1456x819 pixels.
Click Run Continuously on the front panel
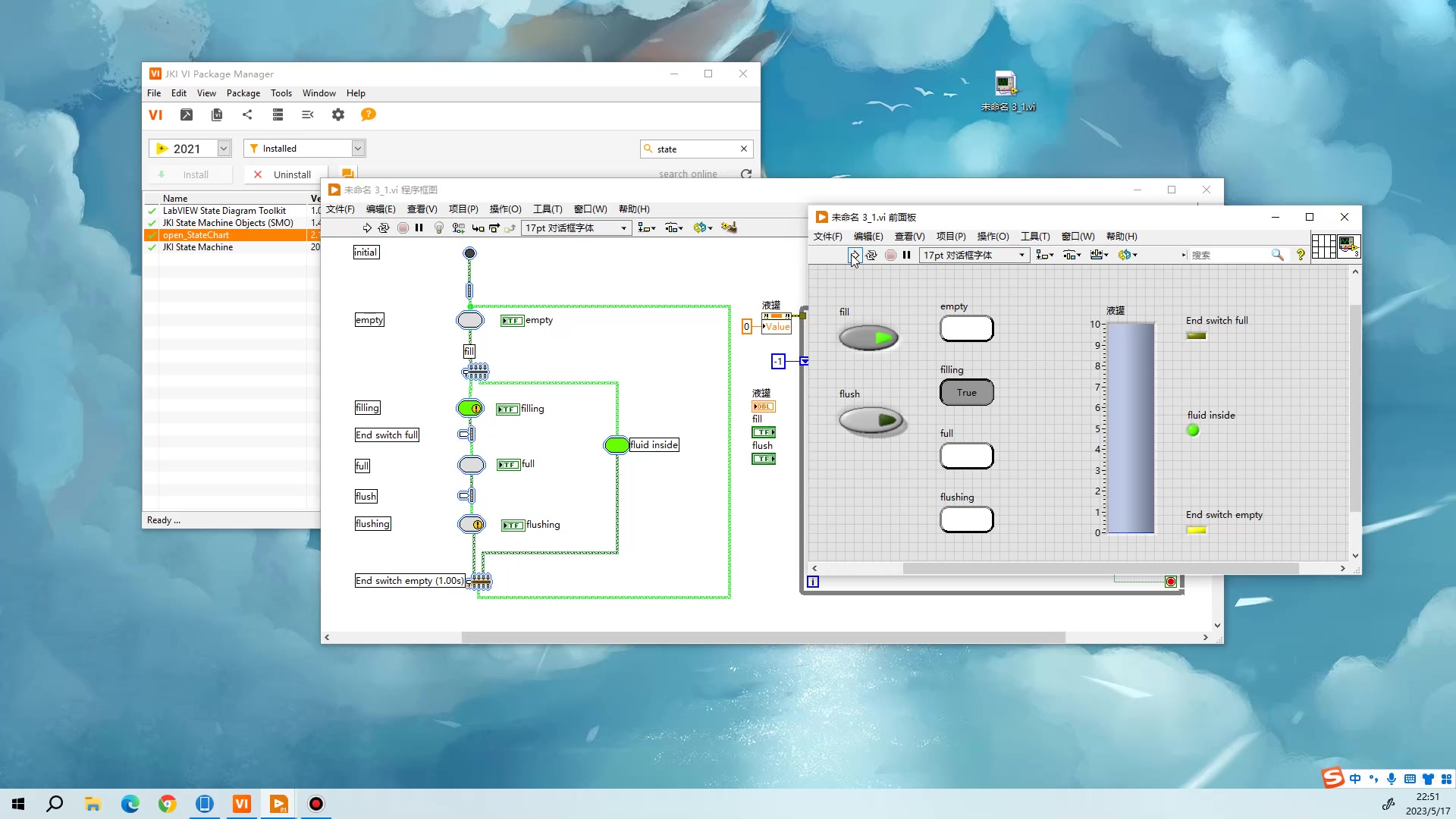point(871,255)
